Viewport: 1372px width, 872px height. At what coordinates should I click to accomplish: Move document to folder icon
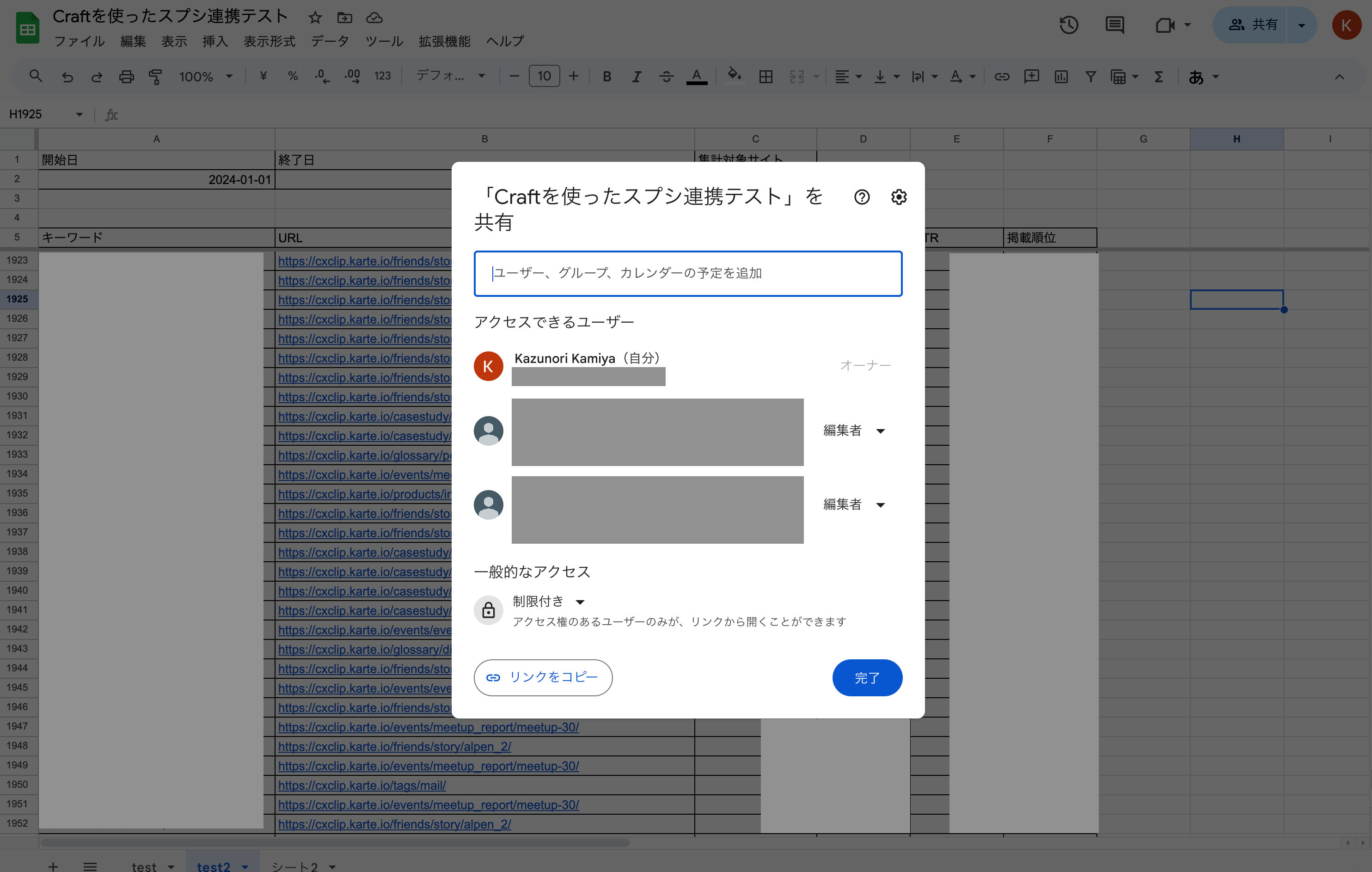click(x=345, y=18)
